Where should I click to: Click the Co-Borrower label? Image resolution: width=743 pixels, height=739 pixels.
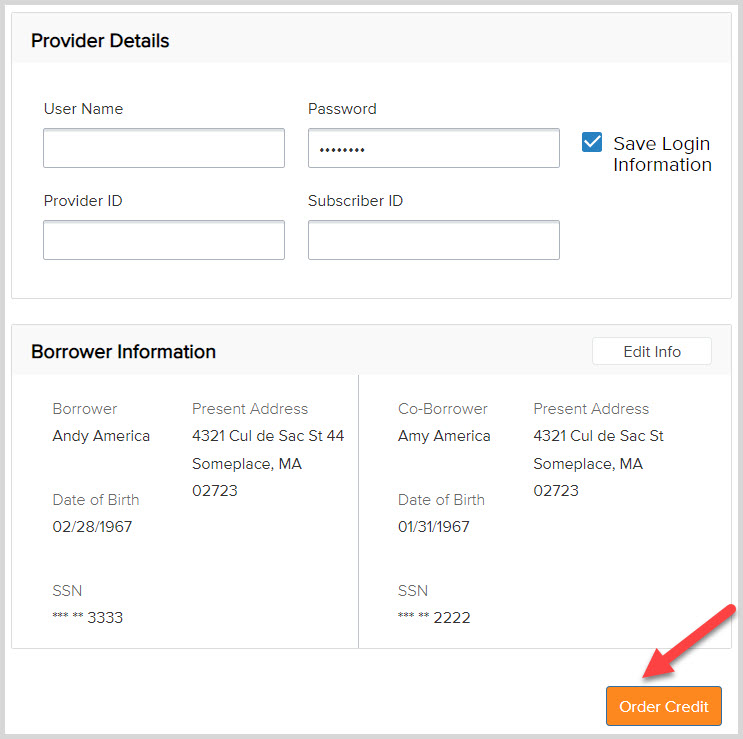point(443,408)
